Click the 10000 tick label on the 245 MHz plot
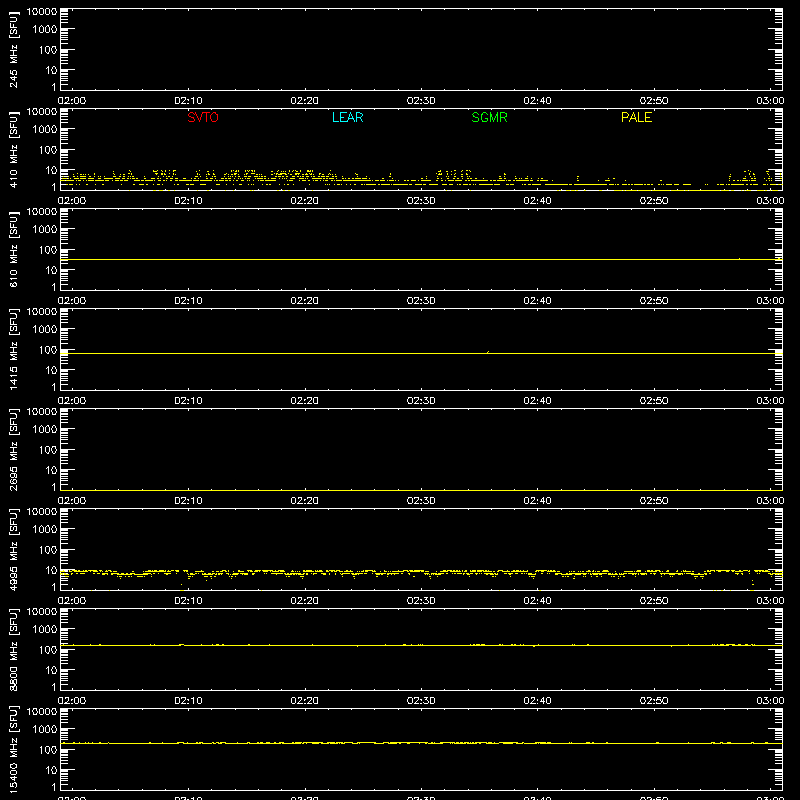 [42, 12]
